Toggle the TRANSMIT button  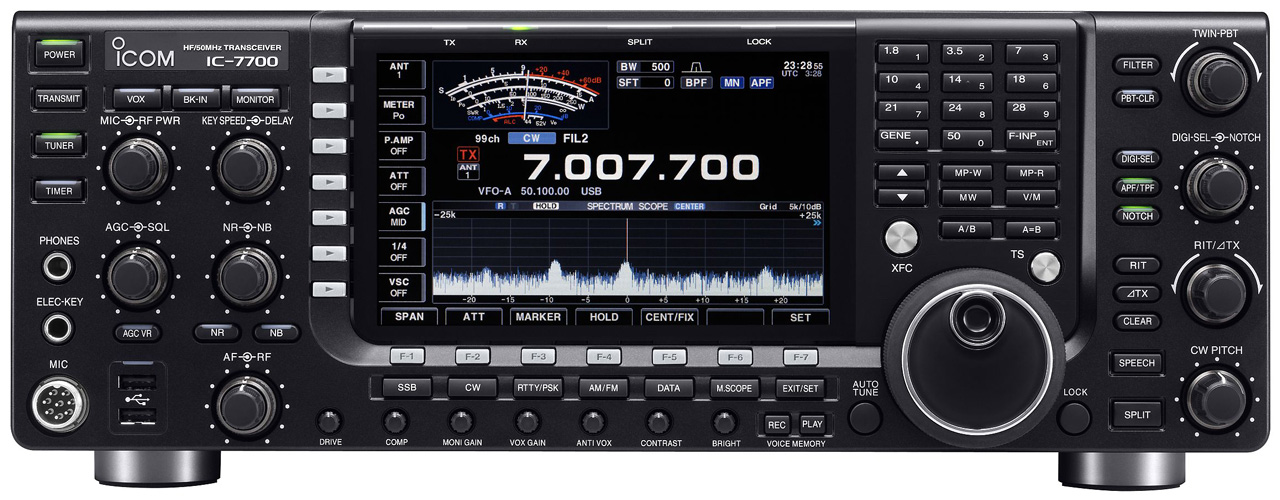point(59,100)
